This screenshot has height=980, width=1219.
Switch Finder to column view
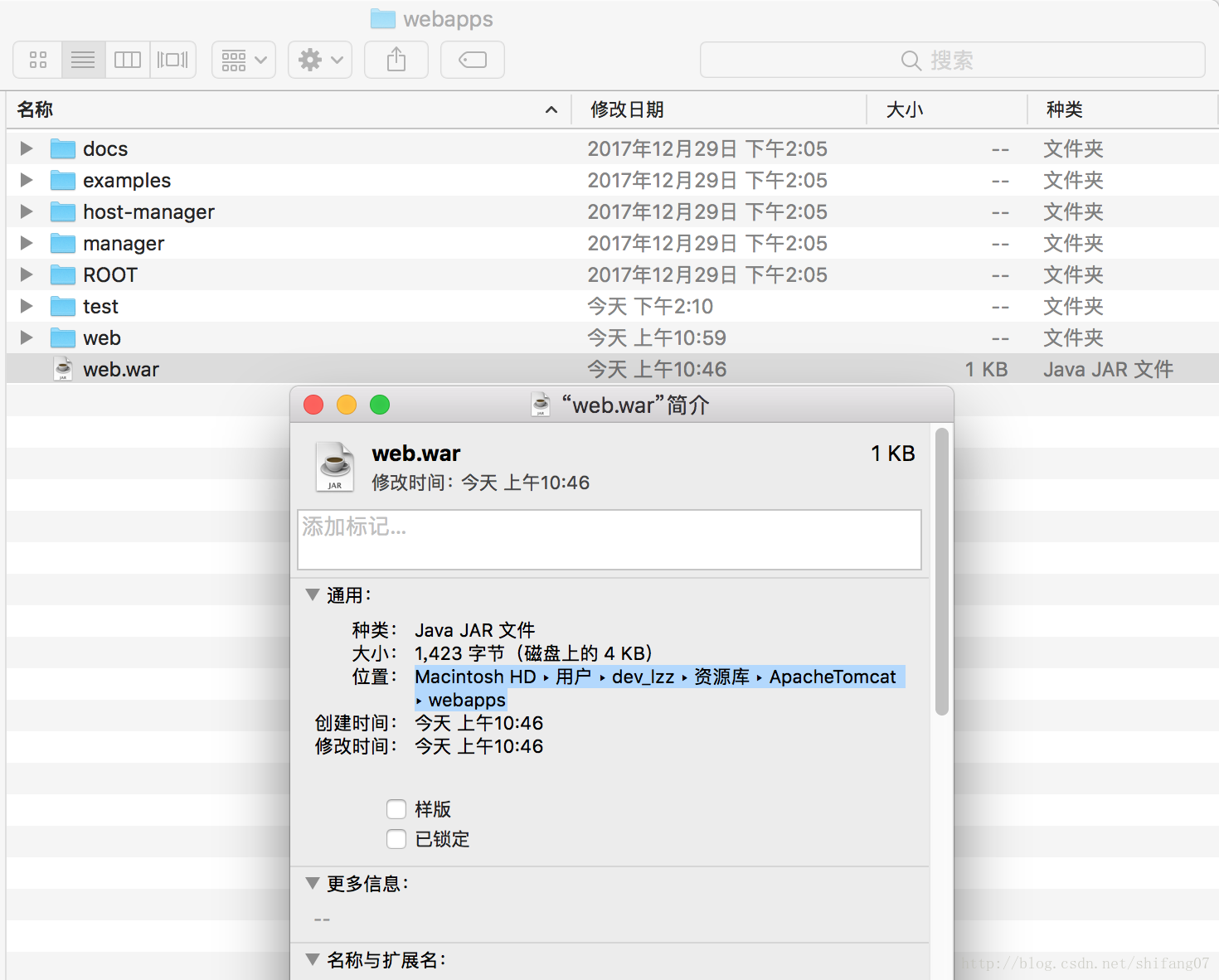(x=128, y=60)
